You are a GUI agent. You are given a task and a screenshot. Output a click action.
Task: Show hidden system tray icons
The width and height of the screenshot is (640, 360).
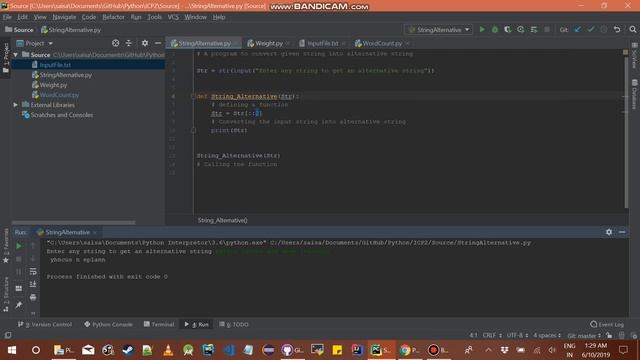pos(488,350)
